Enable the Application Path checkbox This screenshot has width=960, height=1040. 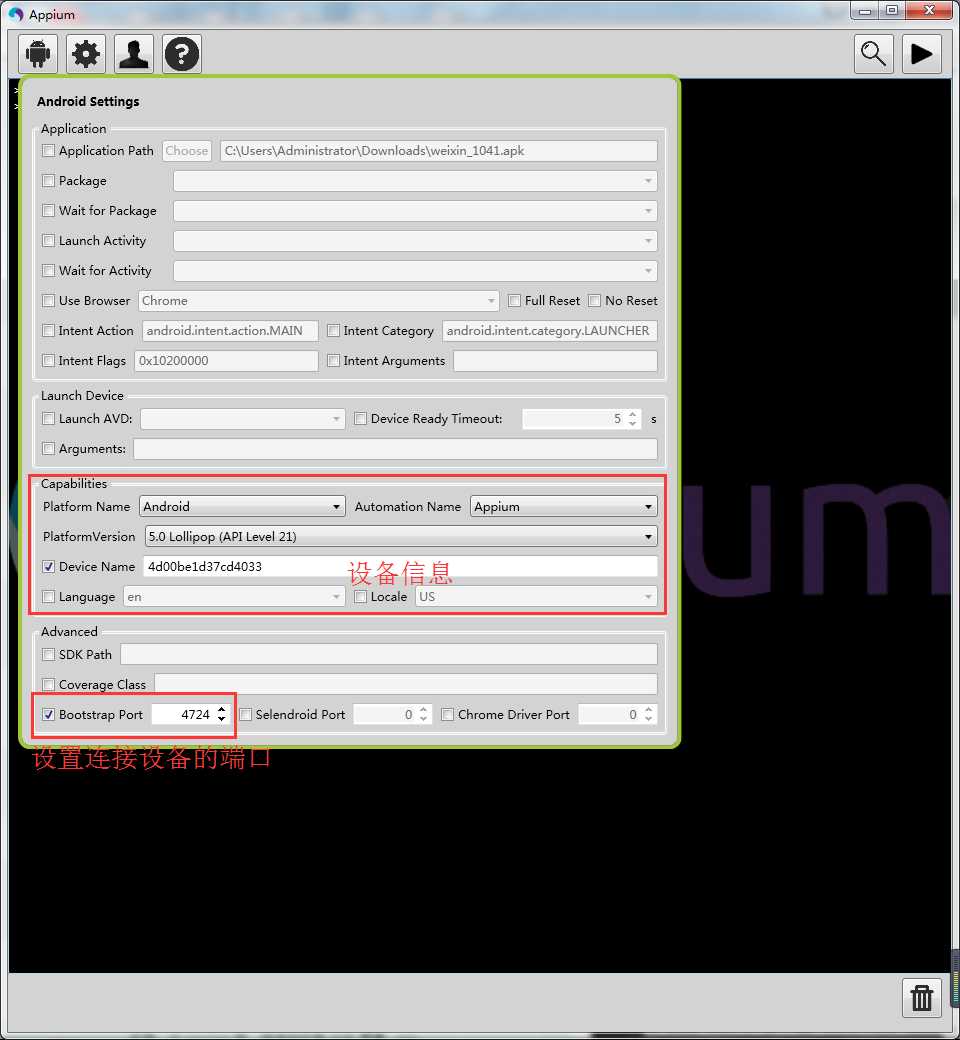pyautogui.click(x=48, y=151)
